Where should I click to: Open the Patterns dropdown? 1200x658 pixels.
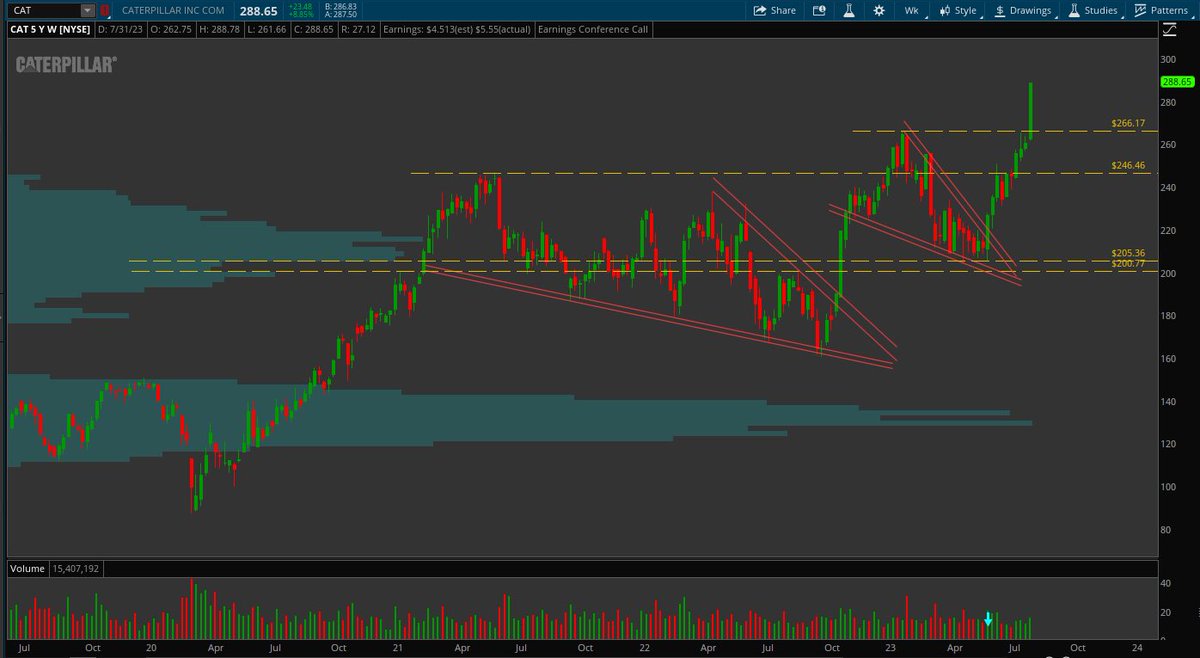click(1165, 10)
